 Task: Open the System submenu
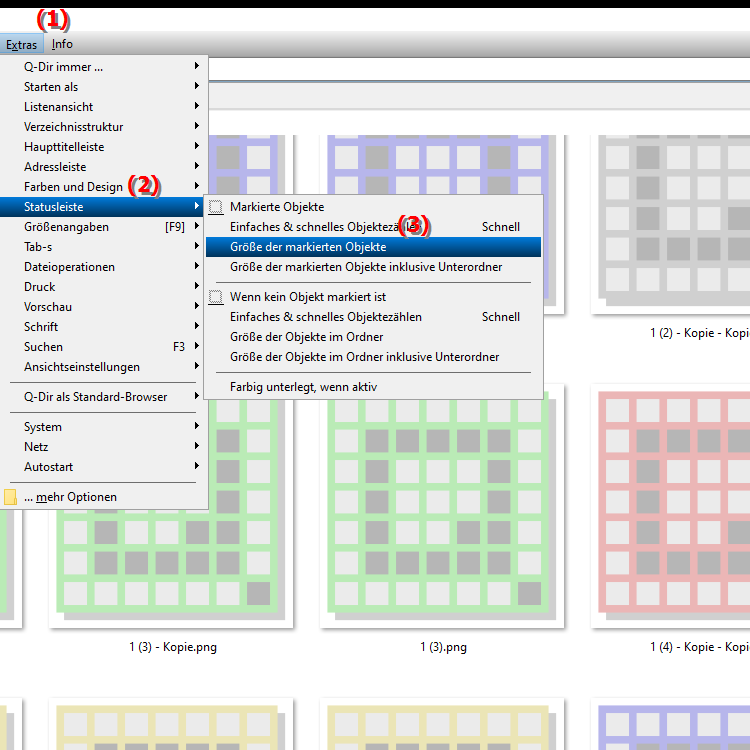[x=104, y=427]
